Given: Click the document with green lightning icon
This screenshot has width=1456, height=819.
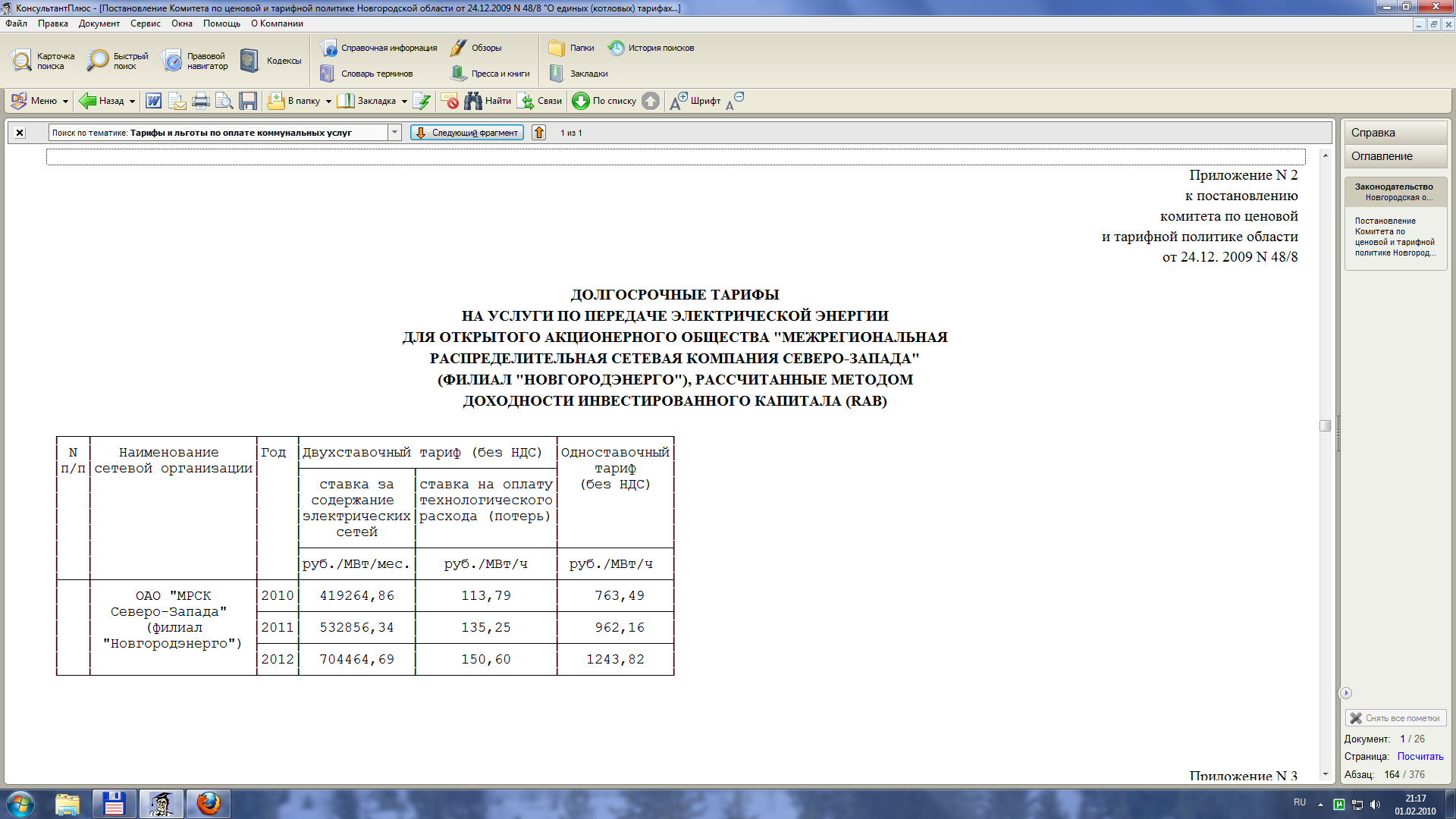Looking at the screenshot, I should (x=422, y=101).
